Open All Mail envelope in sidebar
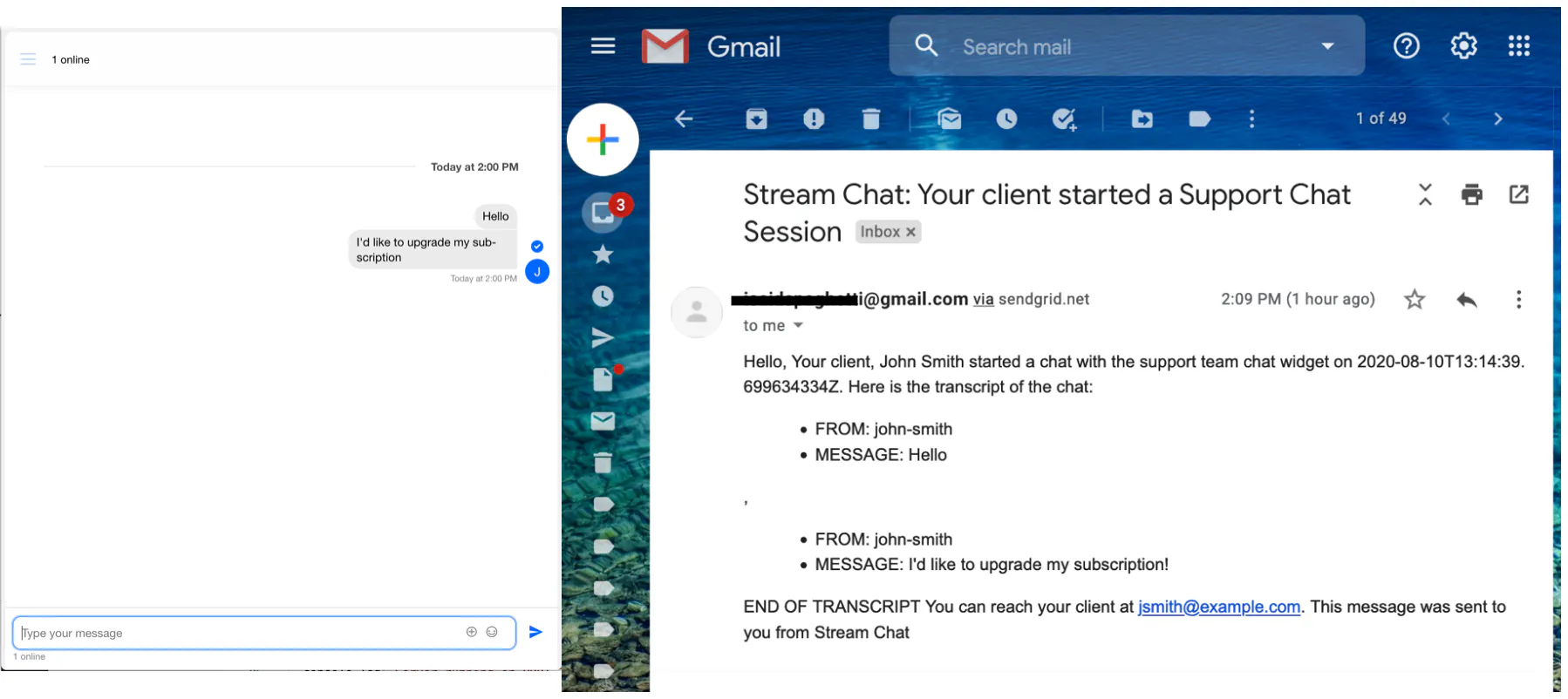This screenshot has height=699, width=1568. pyautogui.click(x=603, y=421)
